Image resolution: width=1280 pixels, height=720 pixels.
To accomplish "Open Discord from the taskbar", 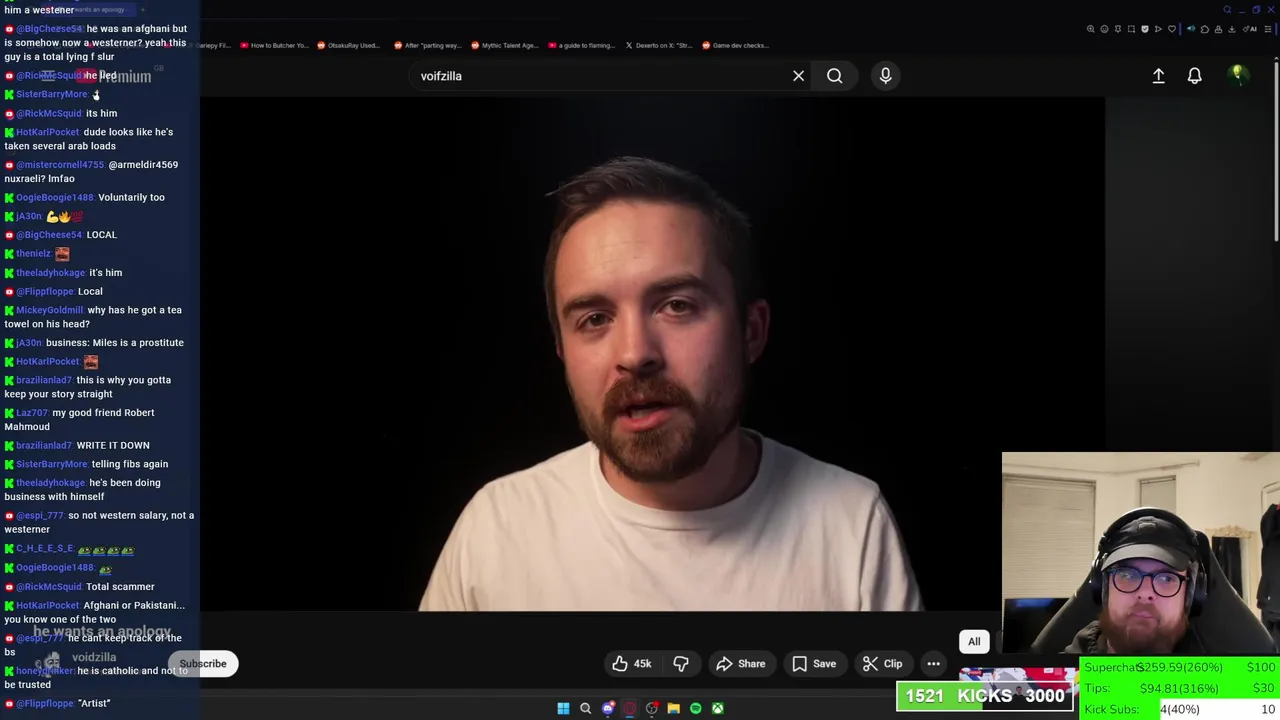I will 607,709.
